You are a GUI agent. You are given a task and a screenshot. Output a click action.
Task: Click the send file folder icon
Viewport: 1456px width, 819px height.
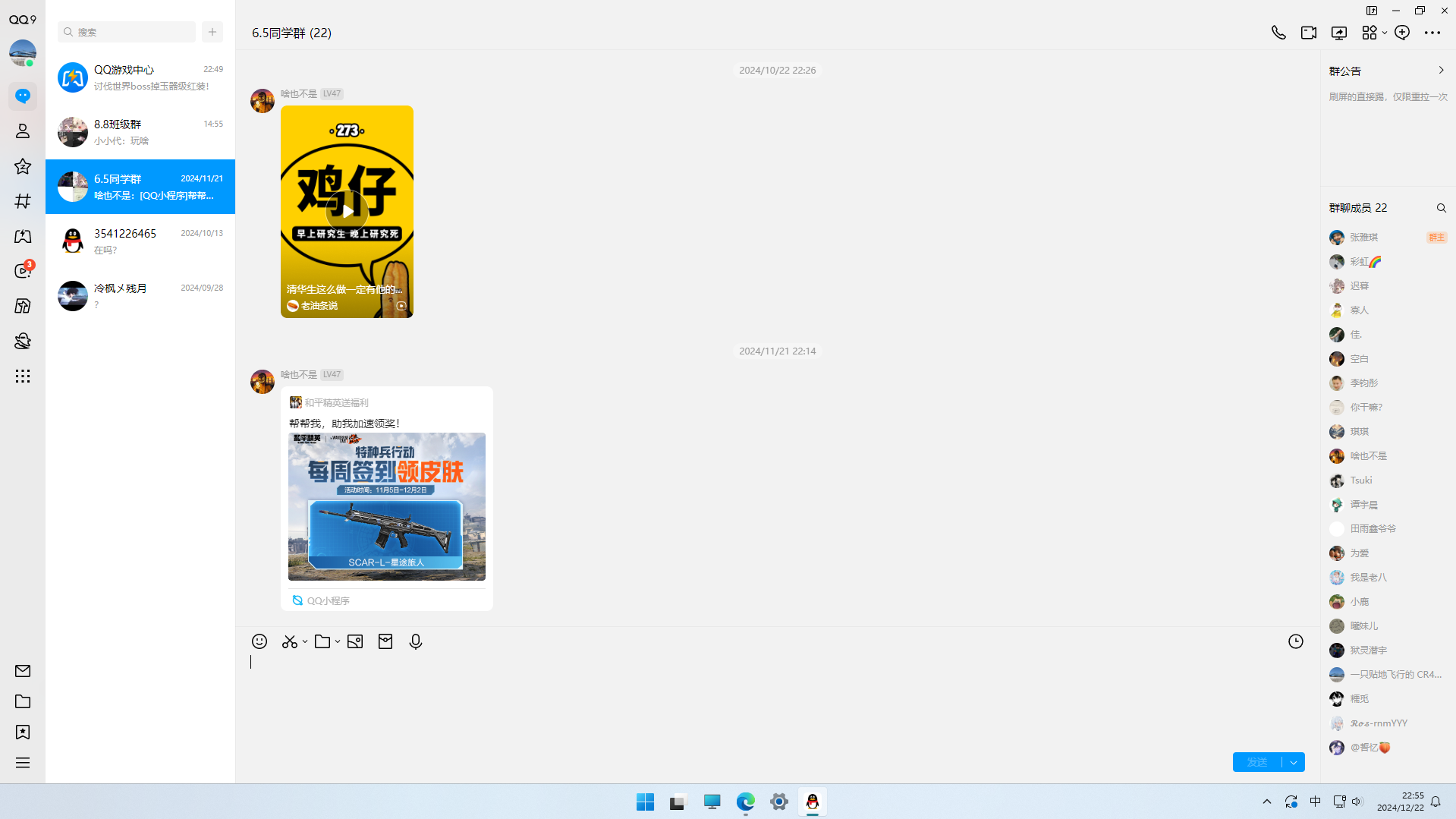pyautogui.click(x=322, y=641)
